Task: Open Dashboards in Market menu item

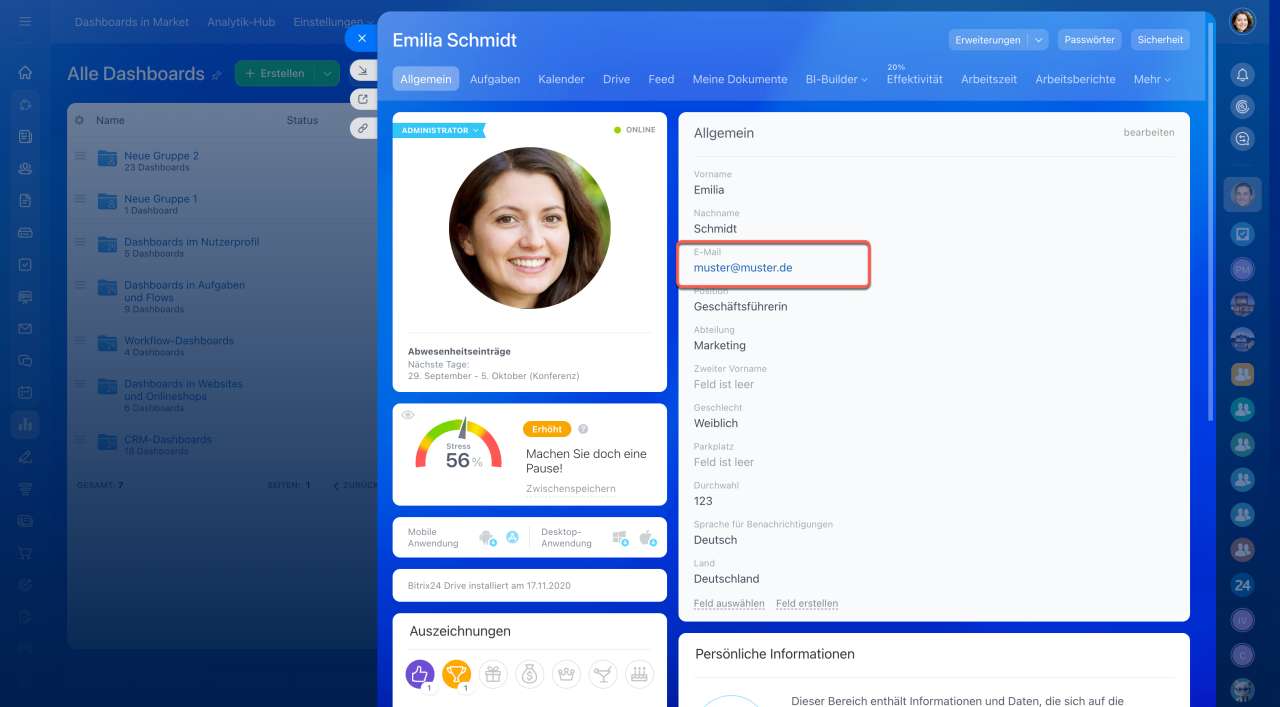Action: (132, 22)
